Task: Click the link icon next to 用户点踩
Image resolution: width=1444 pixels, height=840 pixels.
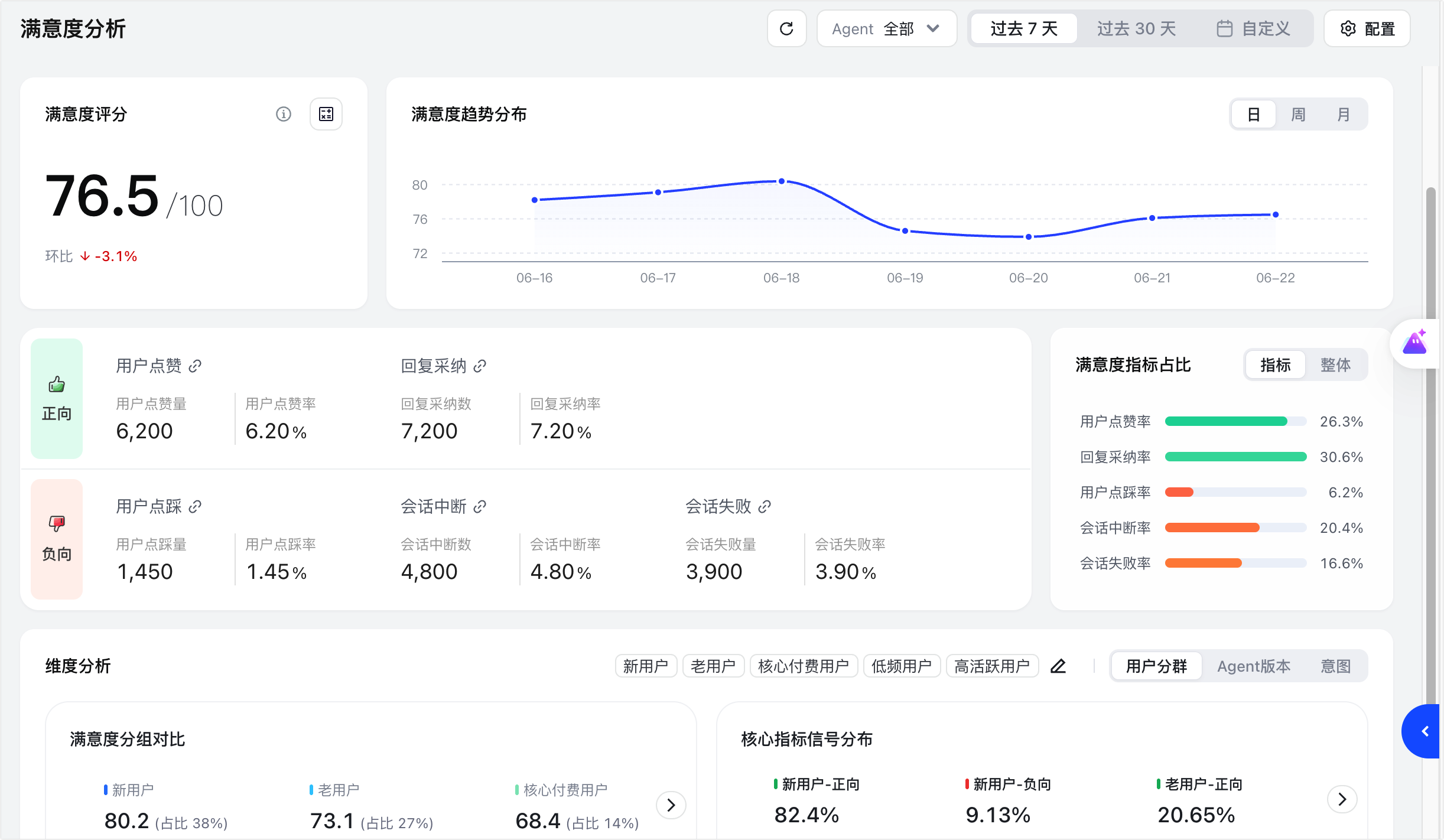Action: click(x=195, y=507)
